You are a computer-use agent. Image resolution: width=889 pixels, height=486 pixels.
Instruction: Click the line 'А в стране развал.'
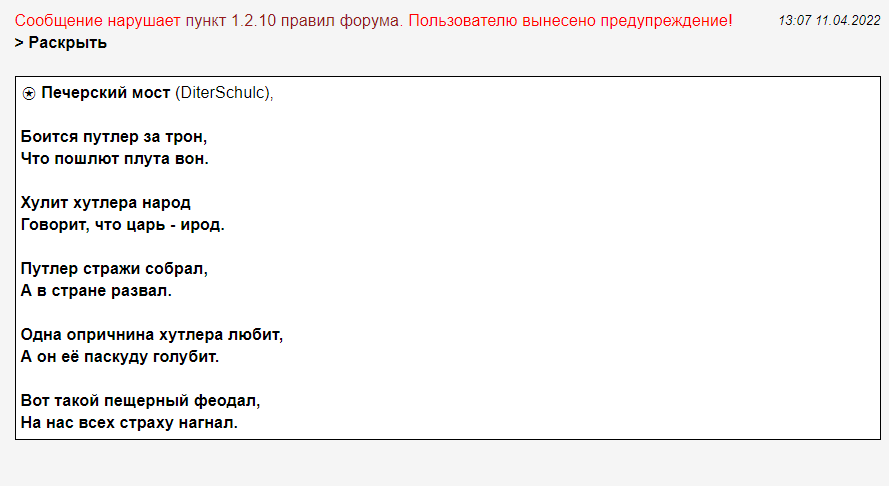coord(96,290)
